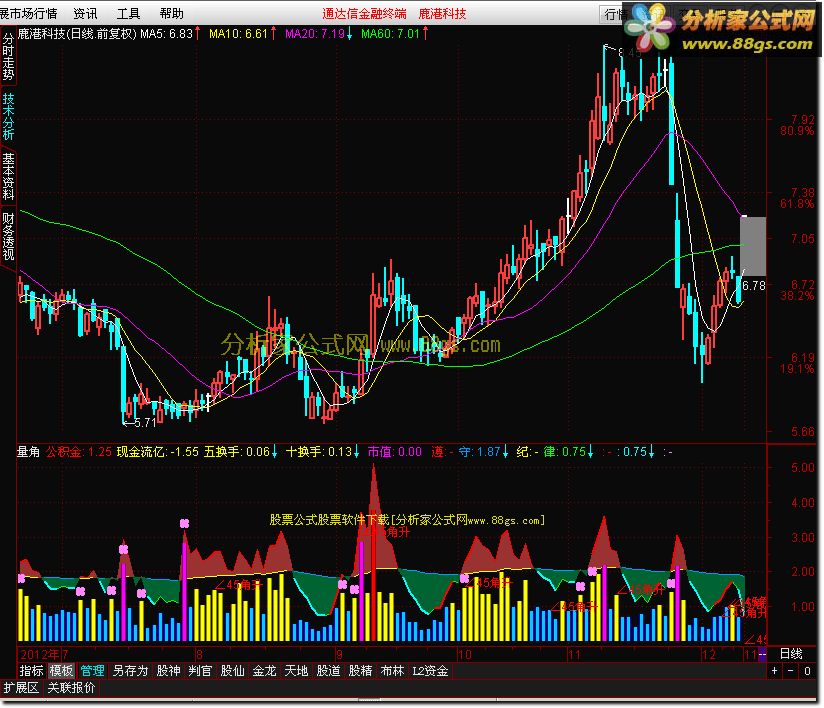
Task: Apply the 股神 template
Action: (168, 671)
